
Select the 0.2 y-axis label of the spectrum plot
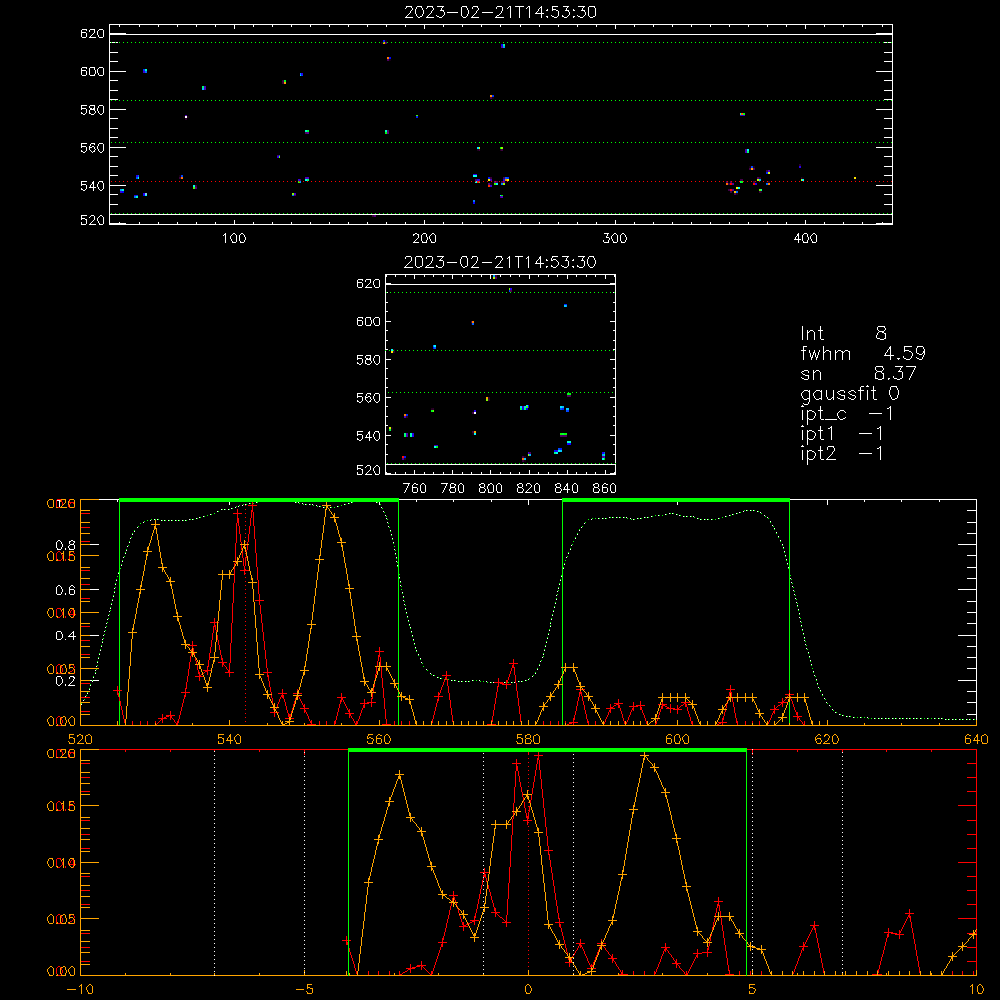click(66, 681)
